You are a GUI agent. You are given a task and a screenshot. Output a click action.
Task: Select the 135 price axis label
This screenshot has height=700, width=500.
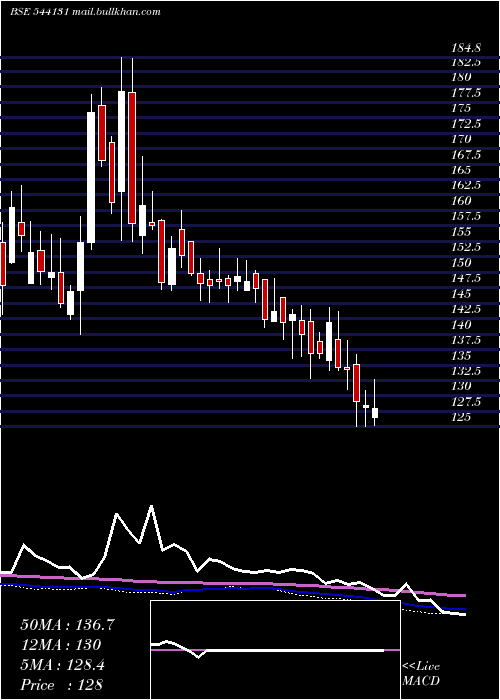[x=461, y=356]
